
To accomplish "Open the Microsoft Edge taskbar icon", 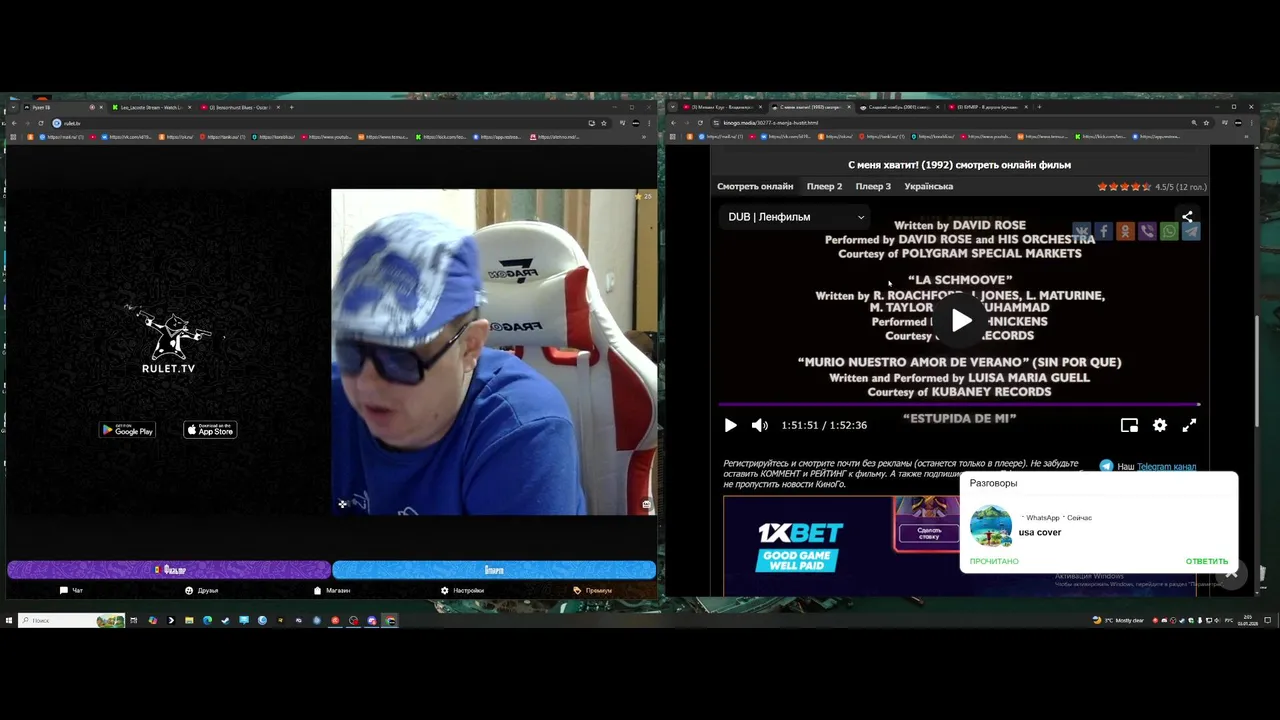I will 207,620.
